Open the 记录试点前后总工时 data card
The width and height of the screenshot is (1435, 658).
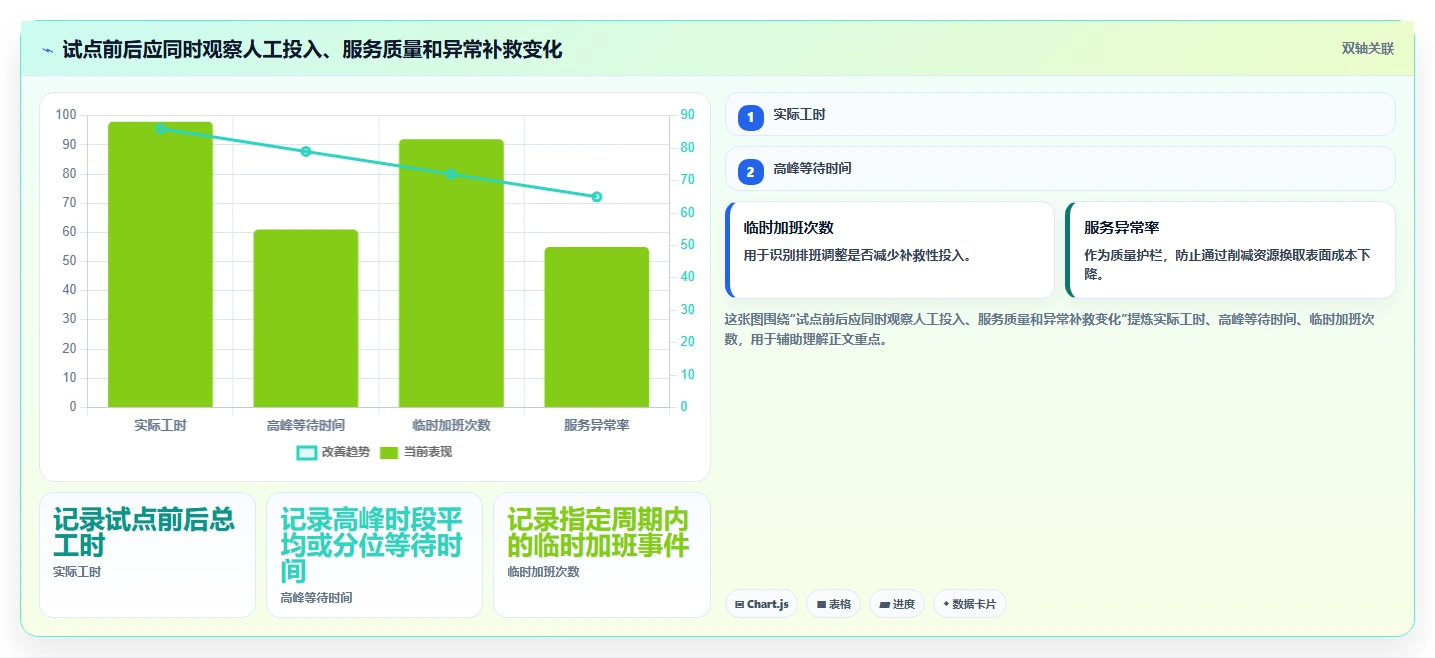(x=148, y=555)
